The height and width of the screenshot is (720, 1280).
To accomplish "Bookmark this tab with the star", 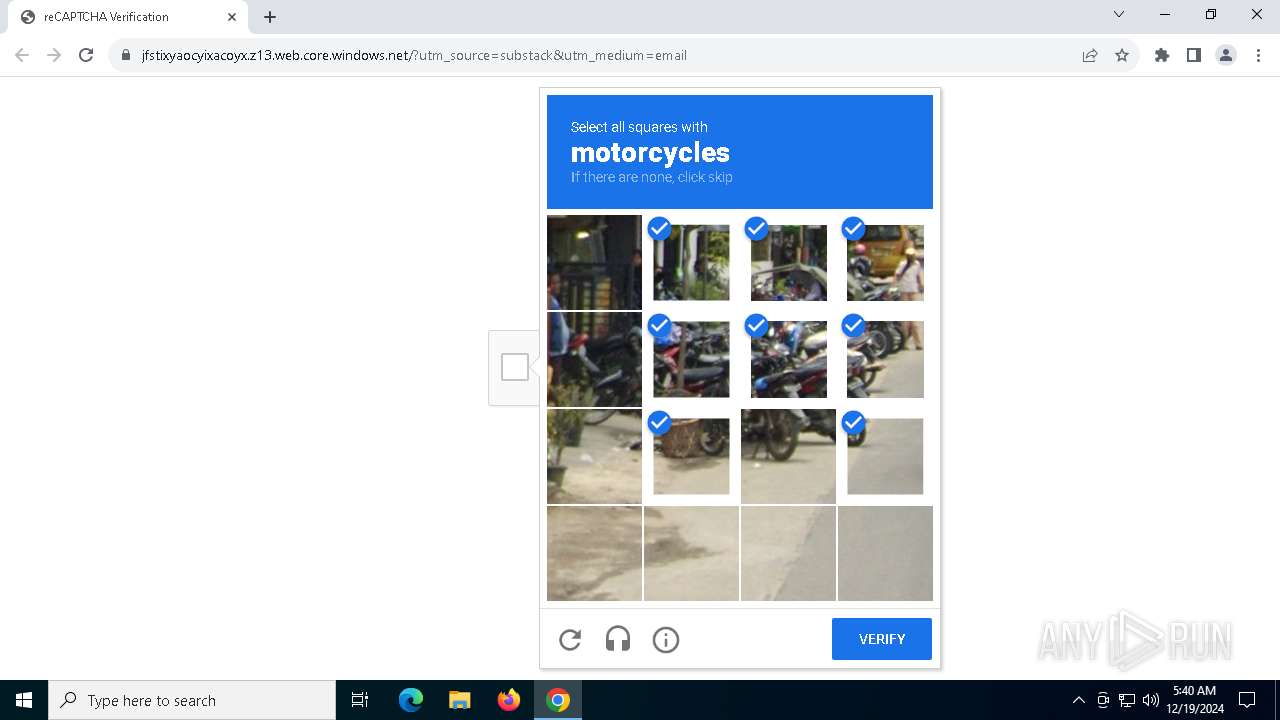I will (x=1122, y=55).
